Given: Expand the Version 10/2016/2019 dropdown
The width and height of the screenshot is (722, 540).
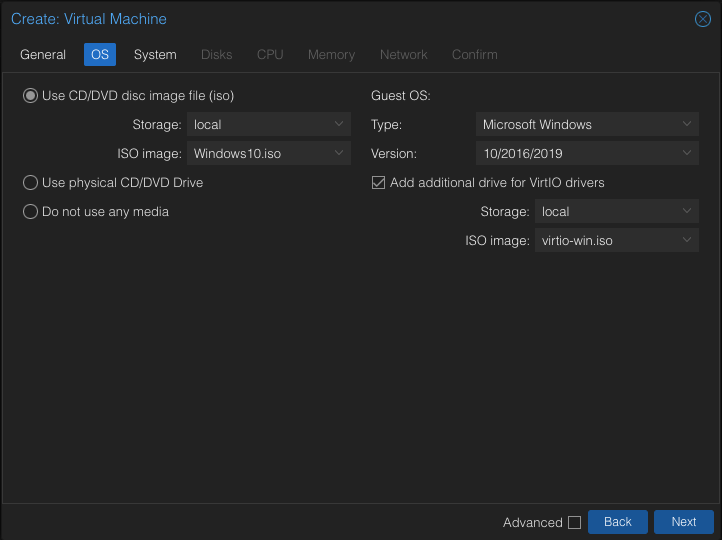Looking at the screenshot, I should point(687,154).
